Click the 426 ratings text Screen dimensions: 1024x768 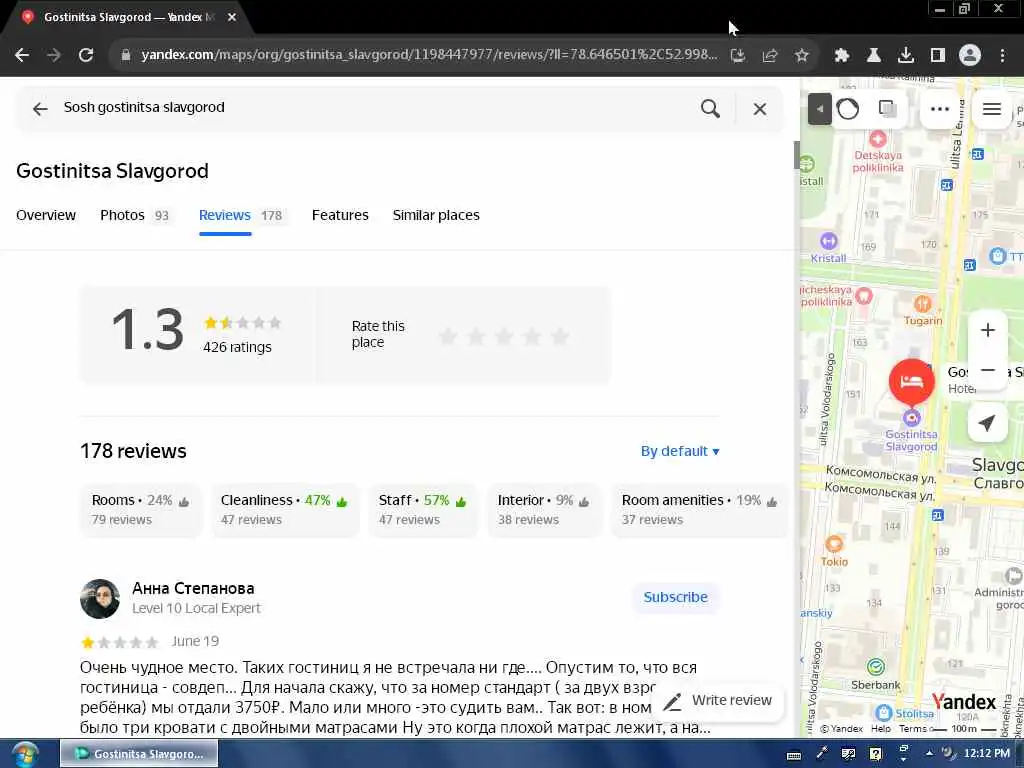point(237,347)
